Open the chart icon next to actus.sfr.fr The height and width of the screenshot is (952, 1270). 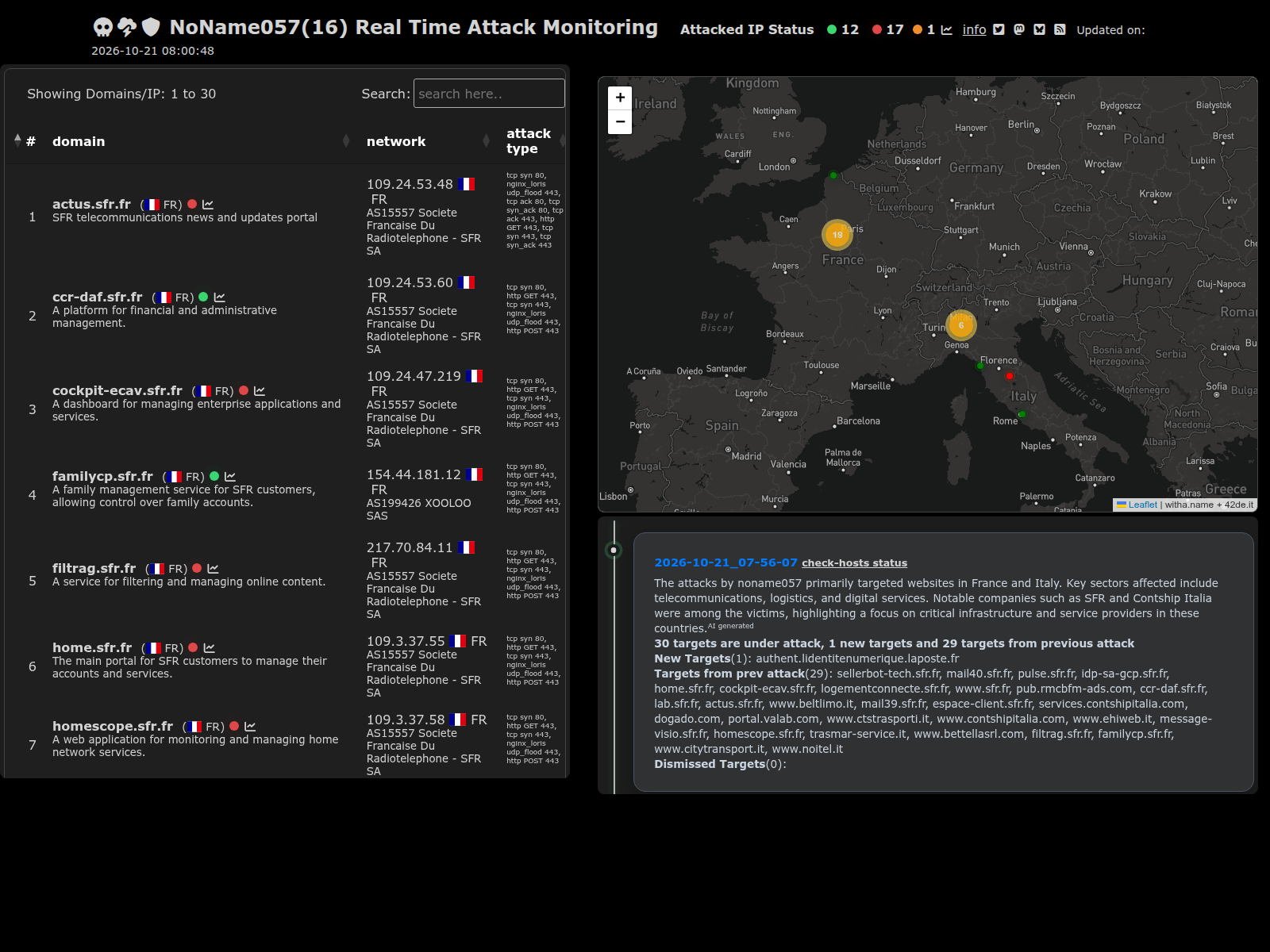(208, 205)
